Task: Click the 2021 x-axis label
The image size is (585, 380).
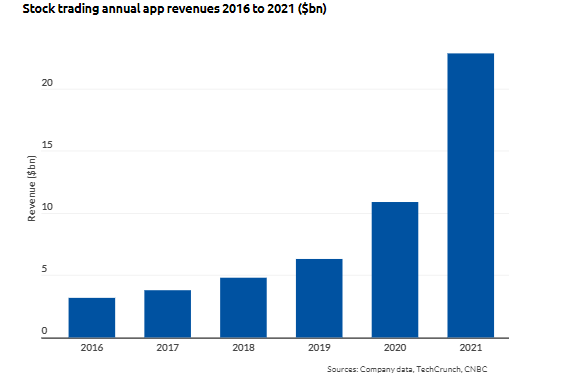Action: pos(470,348)
